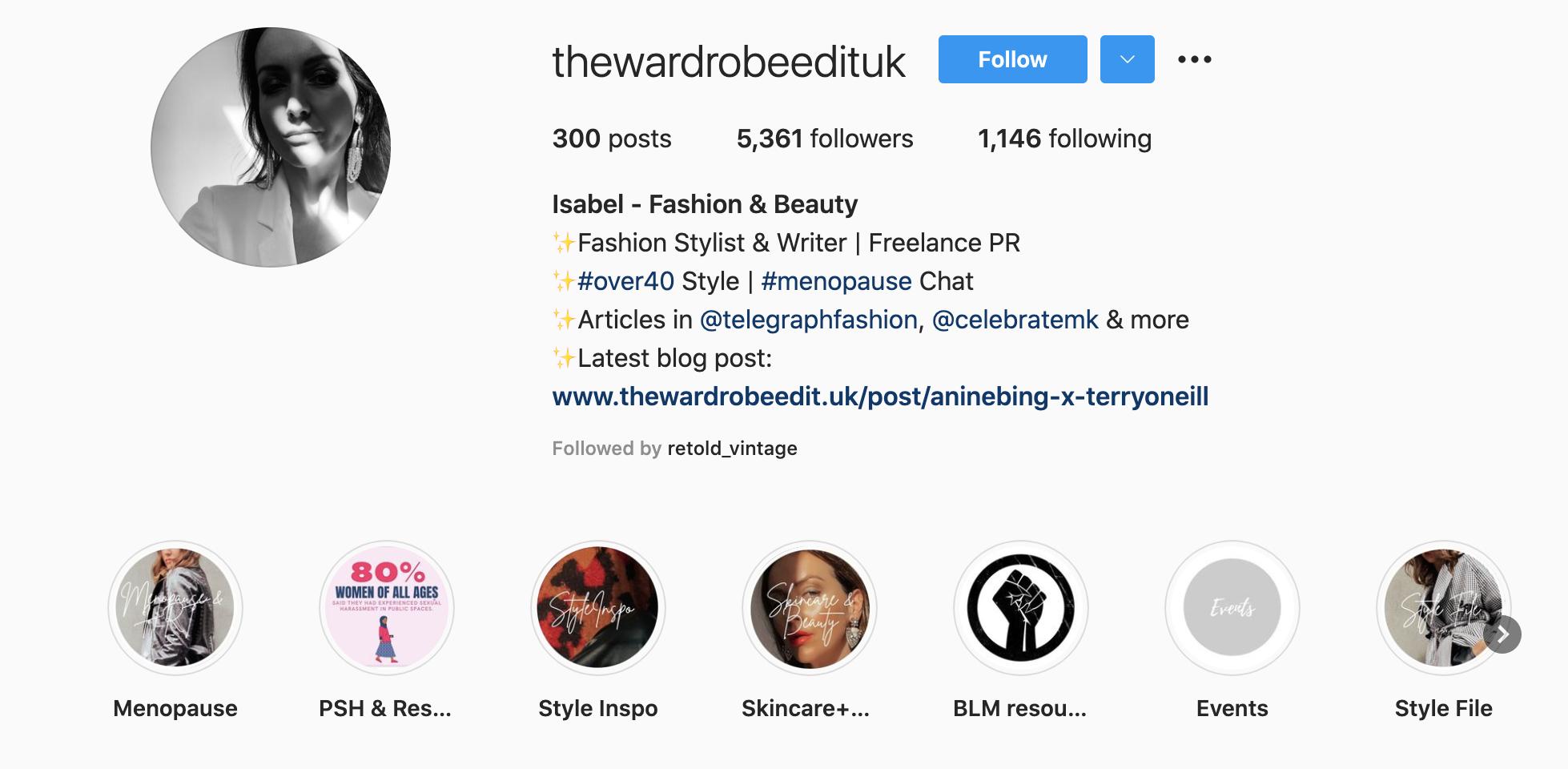Open the 1,146 following list
This screenshot has width=1568, height=769.
(x=1064, y=139)
